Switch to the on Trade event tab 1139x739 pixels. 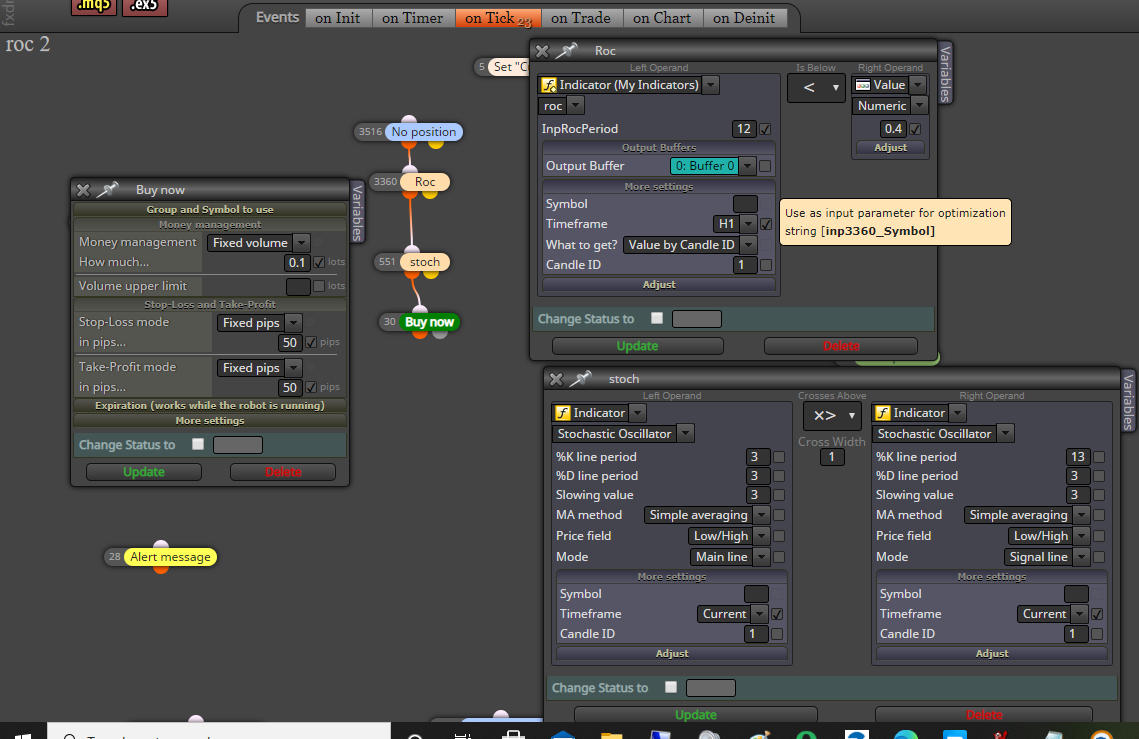tap(580, 18)
